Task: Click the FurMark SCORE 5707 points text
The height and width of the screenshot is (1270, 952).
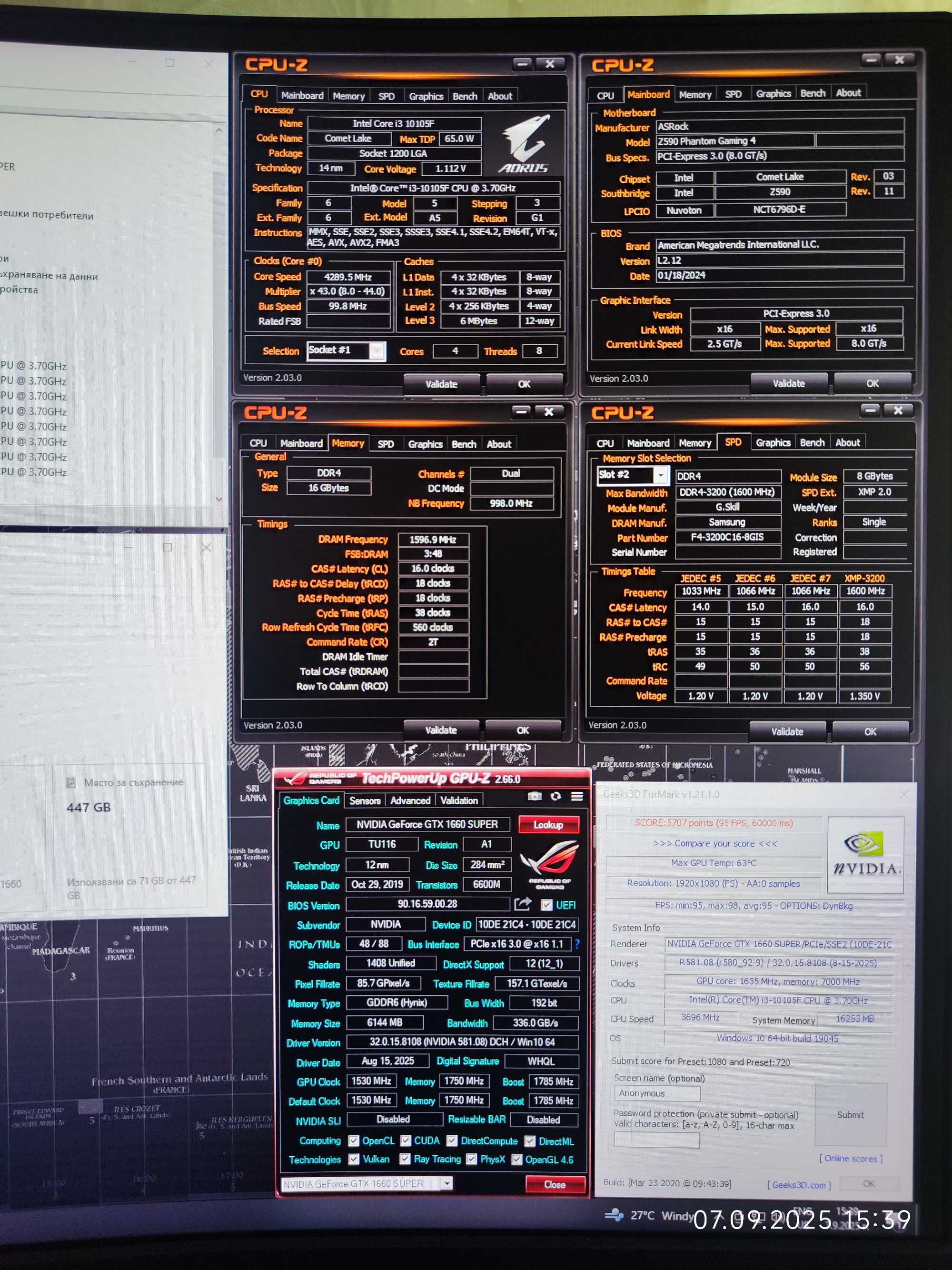Action: coord(713,823)
